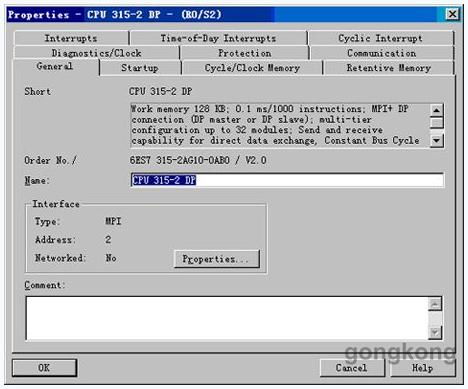
Task: Open the Interrupts tab
Action: [71, 38]
